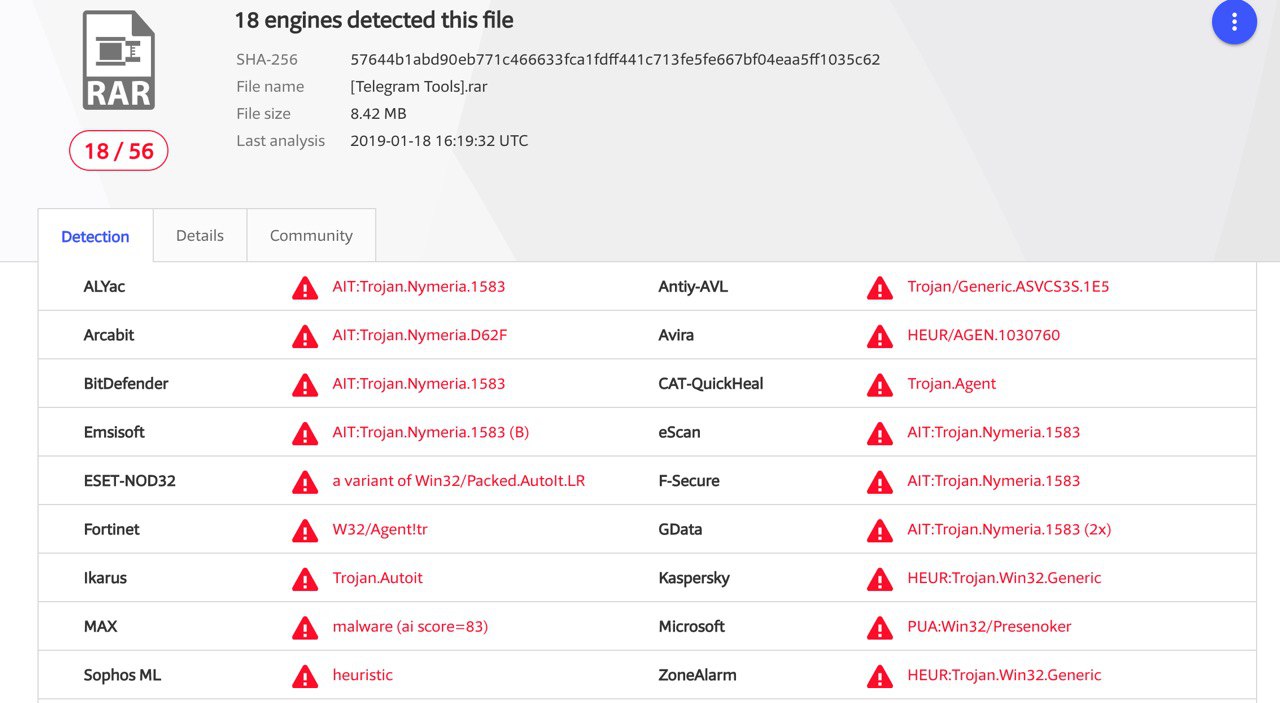Click the '18 engines detected this file' heading
This screenshot has width=1280, height=703.
coord(374,19)
